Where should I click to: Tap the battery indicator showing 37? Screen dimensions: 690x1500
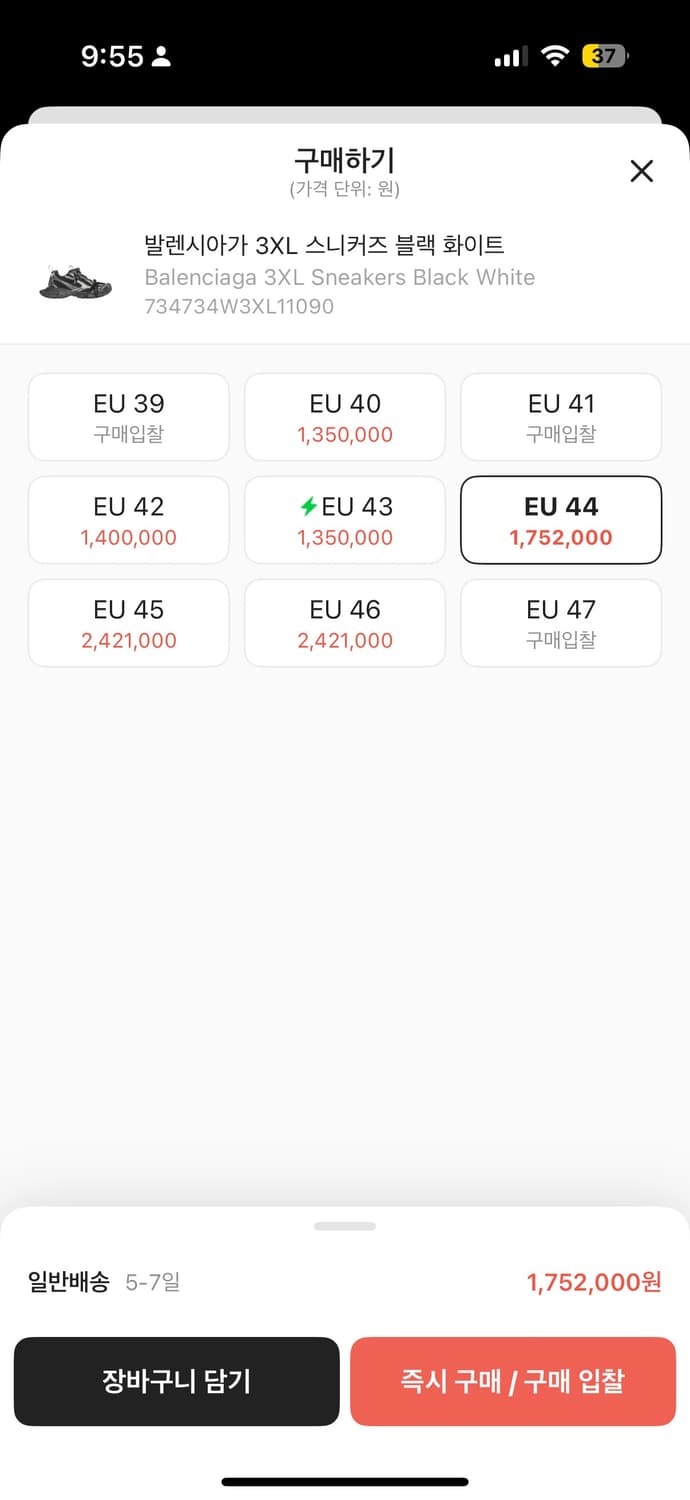tap(600, 56)
